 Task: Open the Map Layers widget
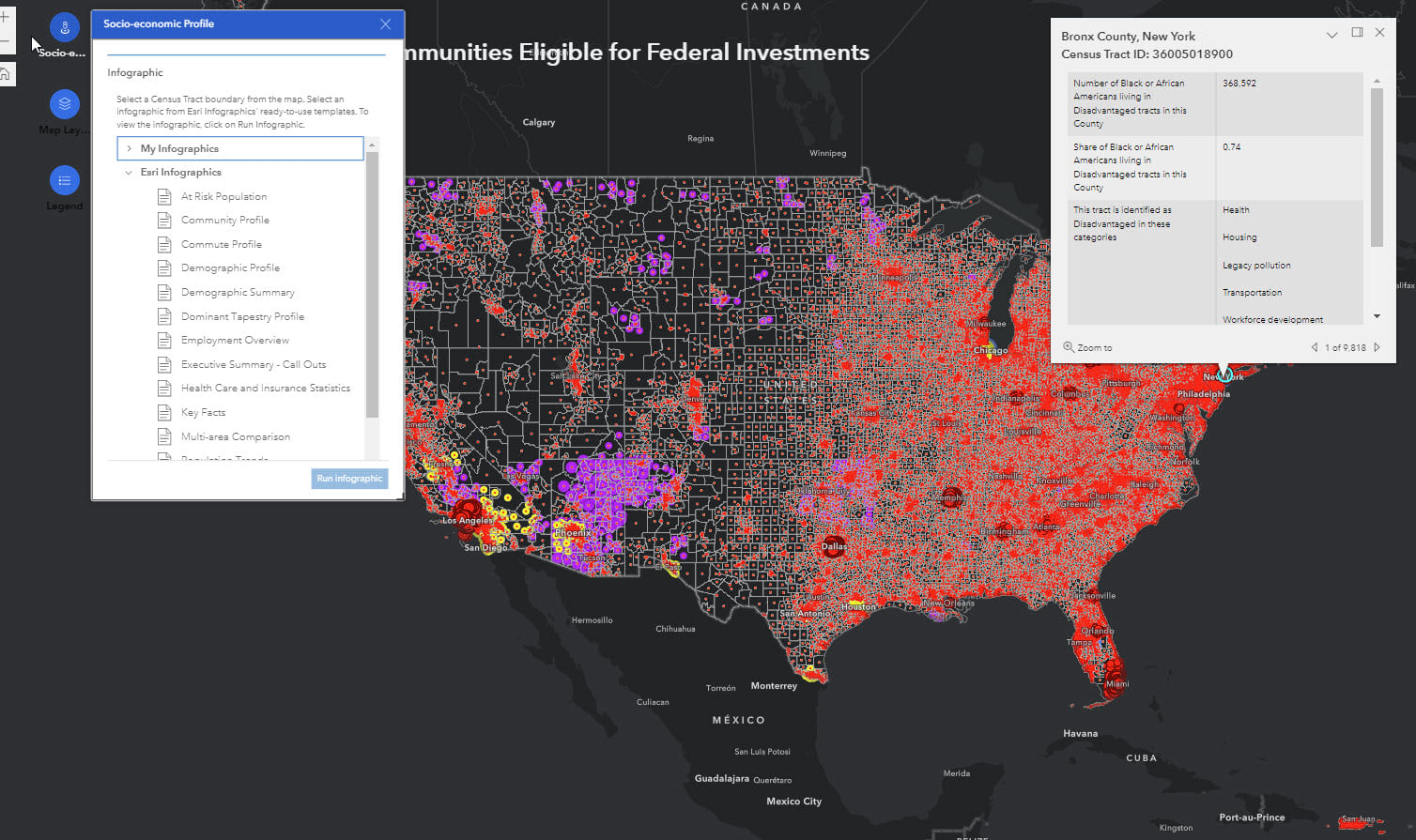[64, 105]
